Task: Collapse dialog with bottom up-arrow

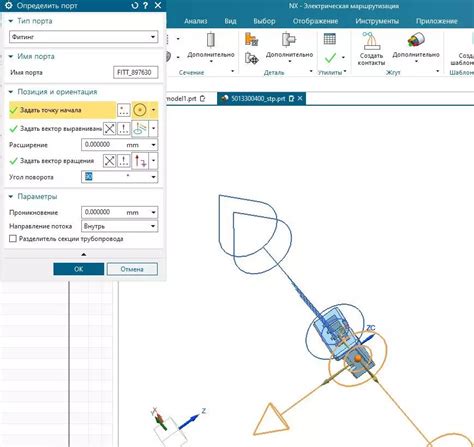Action: pyautogui.click(x=84, y=254)
